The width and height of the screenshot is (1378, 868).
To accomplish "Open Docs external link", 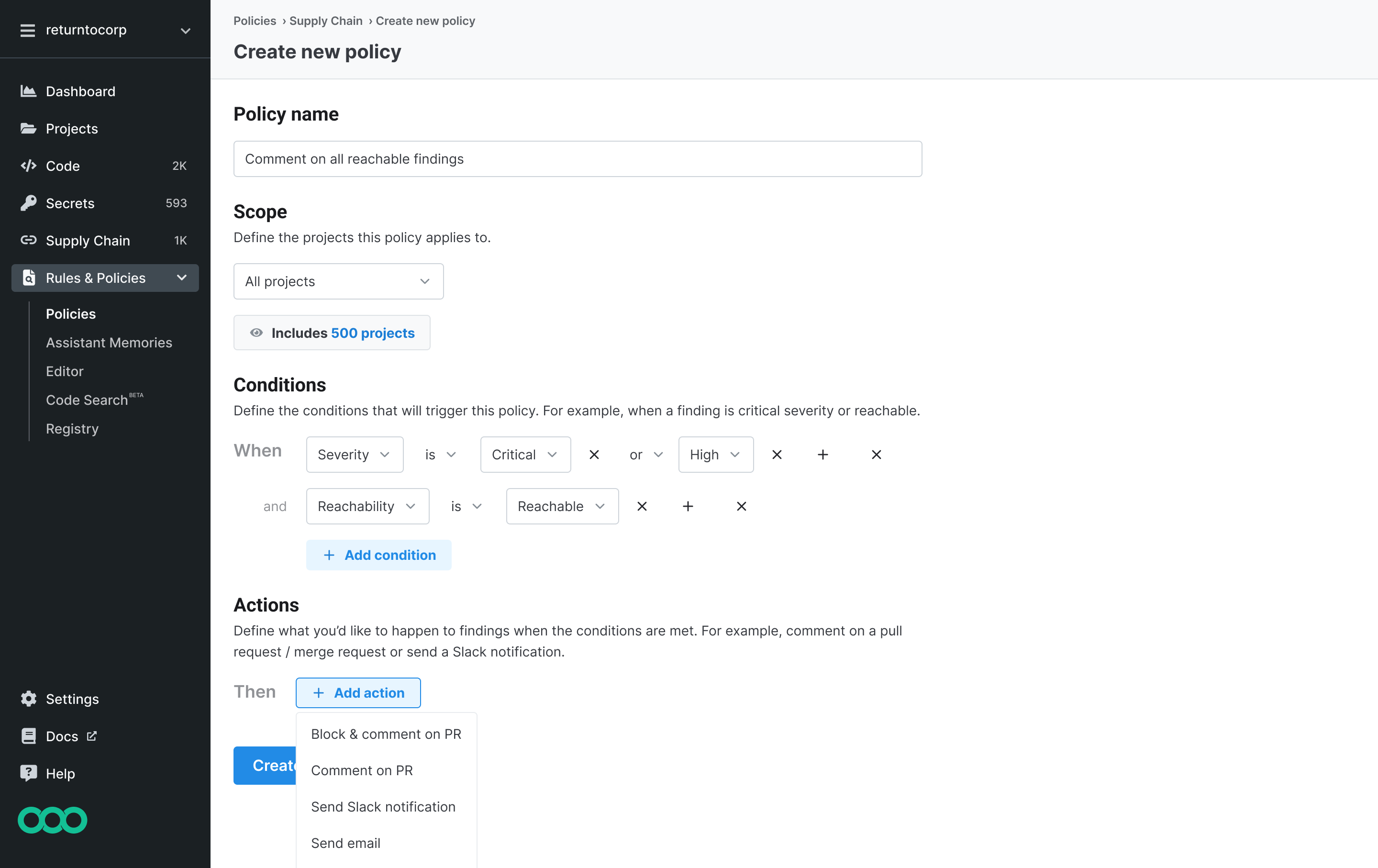I will 62,736.
